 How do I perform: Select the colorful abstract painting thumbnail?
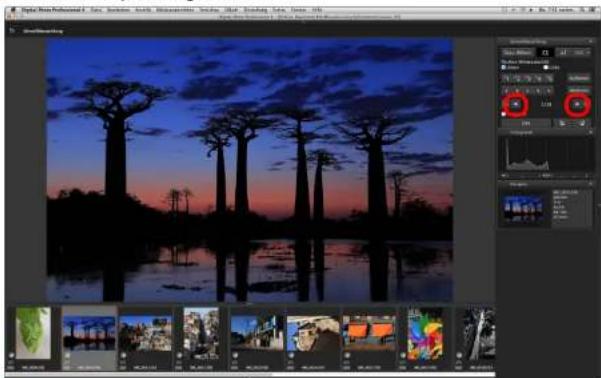pyautogui.click(x=425, y=333)
